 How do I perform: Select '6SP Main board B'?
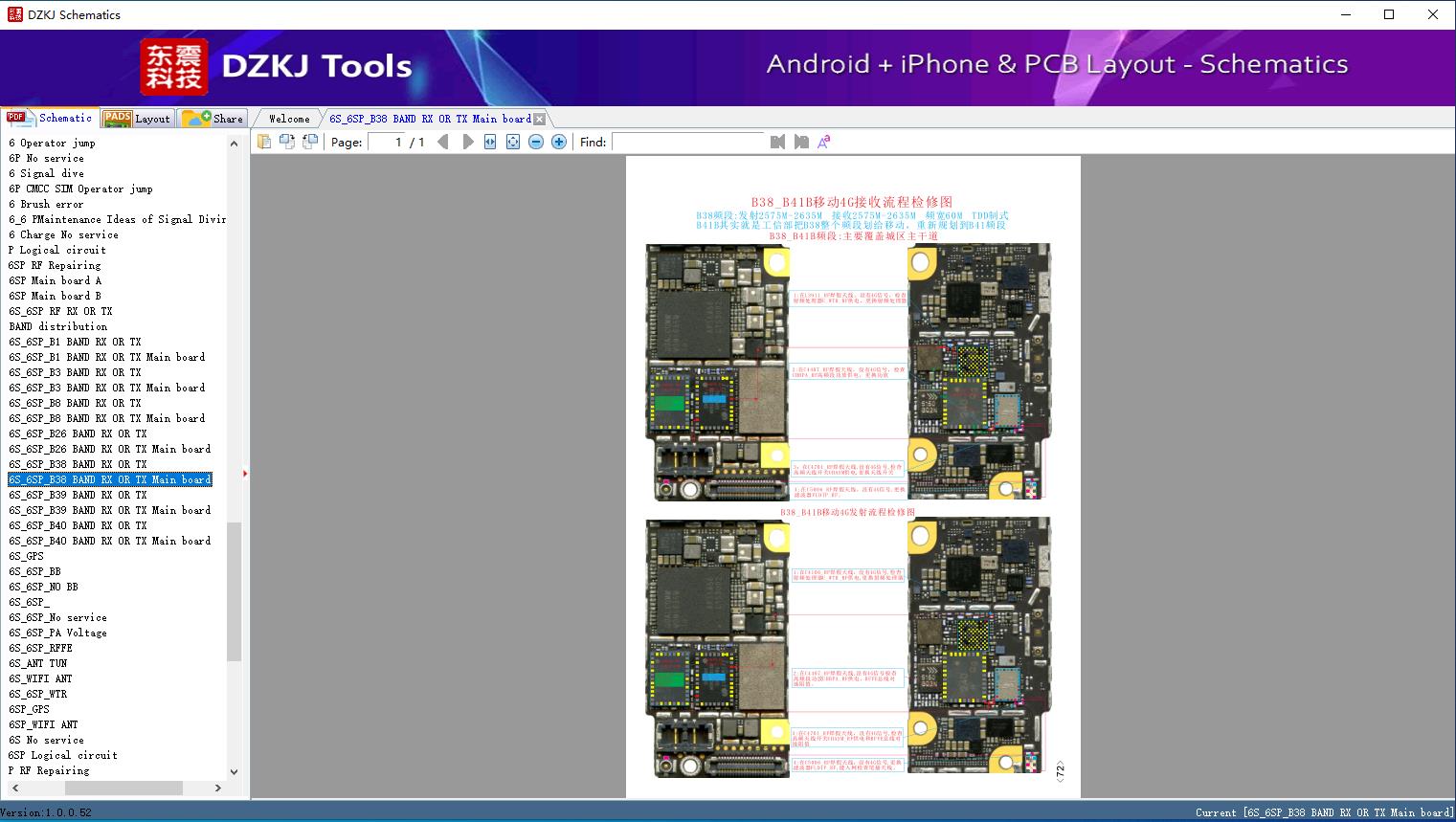(x=55, y=296)
